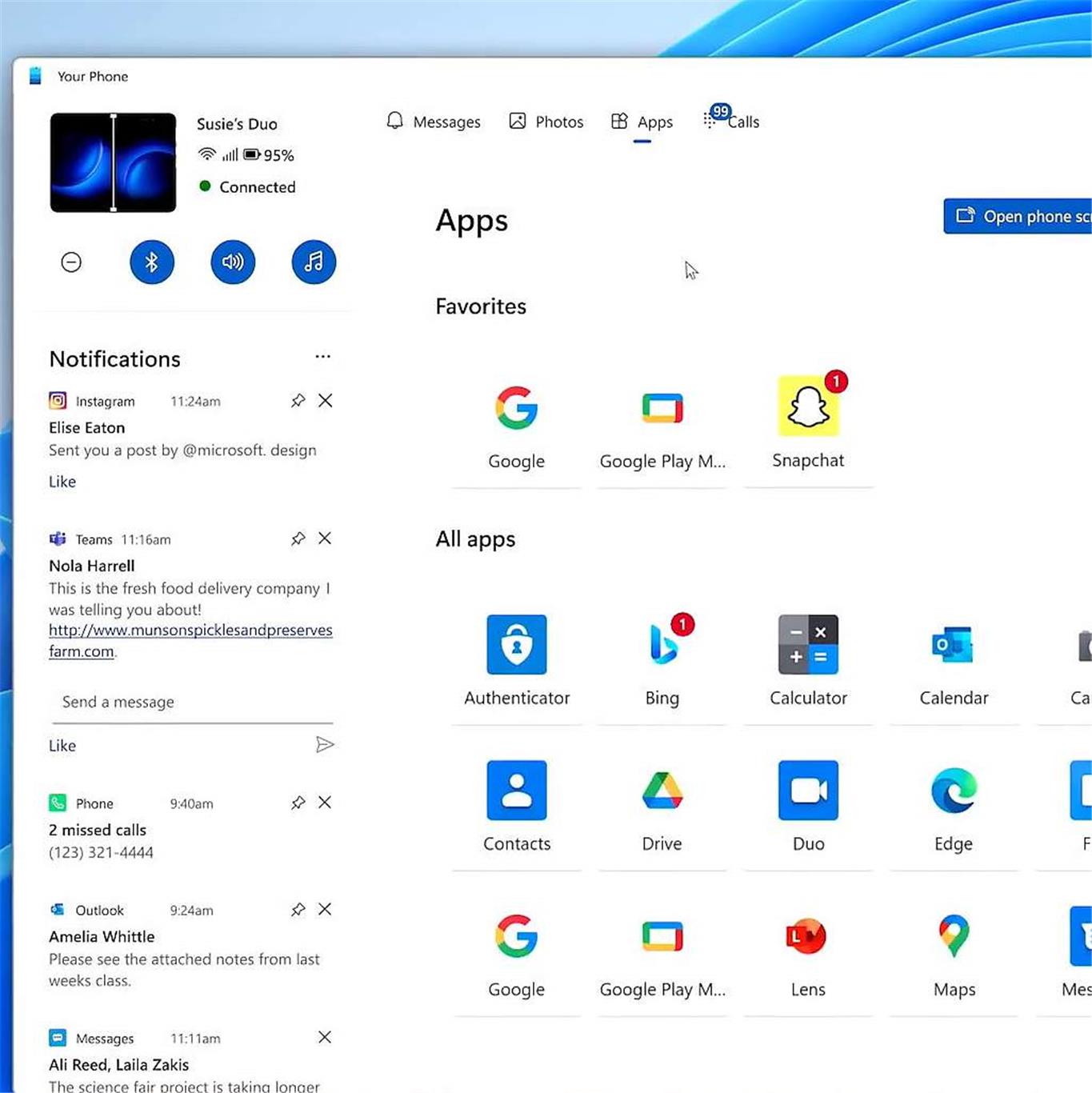Toggle do not disturb button

(71, 262)
